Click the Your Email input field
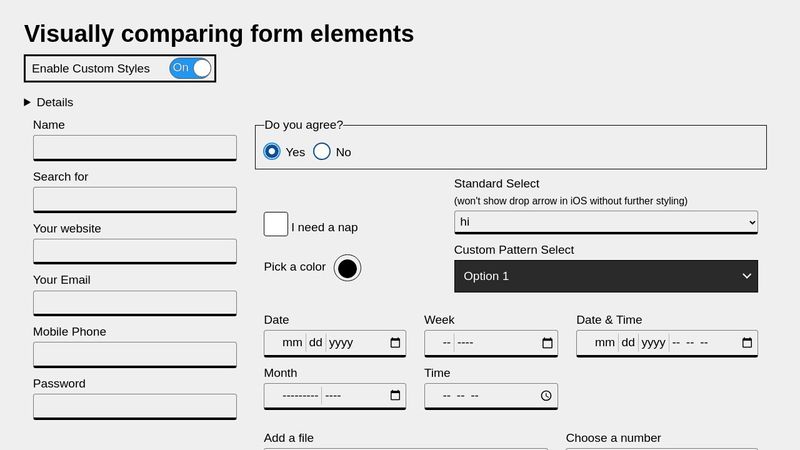800x450 pixels. (135, 303)
